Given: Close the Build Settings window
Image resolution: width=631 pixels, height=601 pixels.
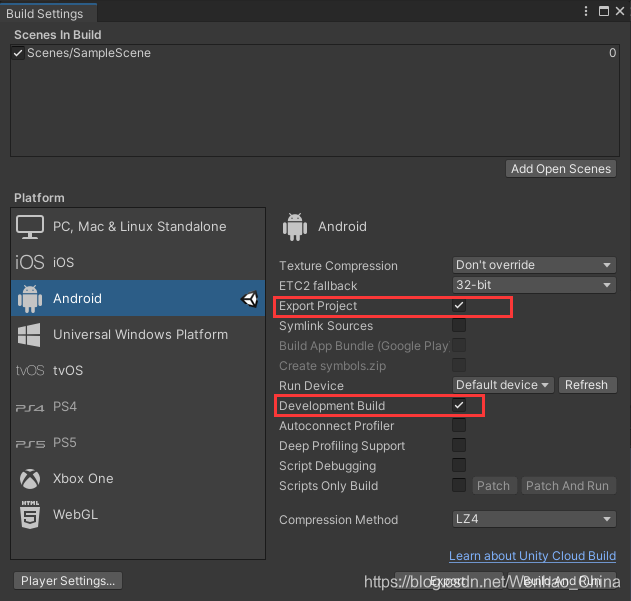Looking at the screenshot, I should 620,11.
